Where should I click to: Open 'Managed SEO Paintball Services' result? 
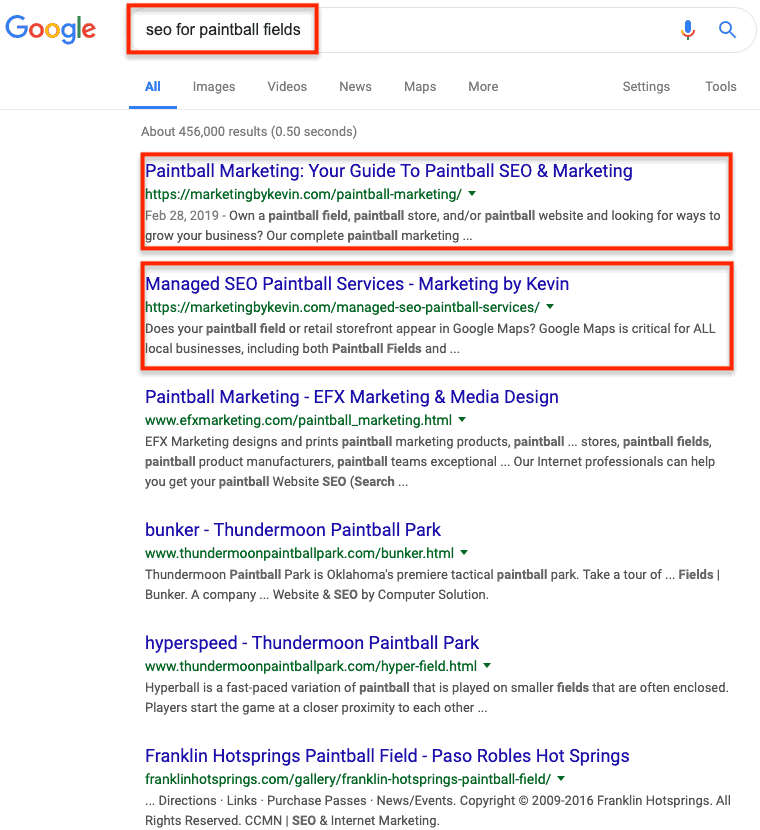pyautogui.click(x=357, y=284)
